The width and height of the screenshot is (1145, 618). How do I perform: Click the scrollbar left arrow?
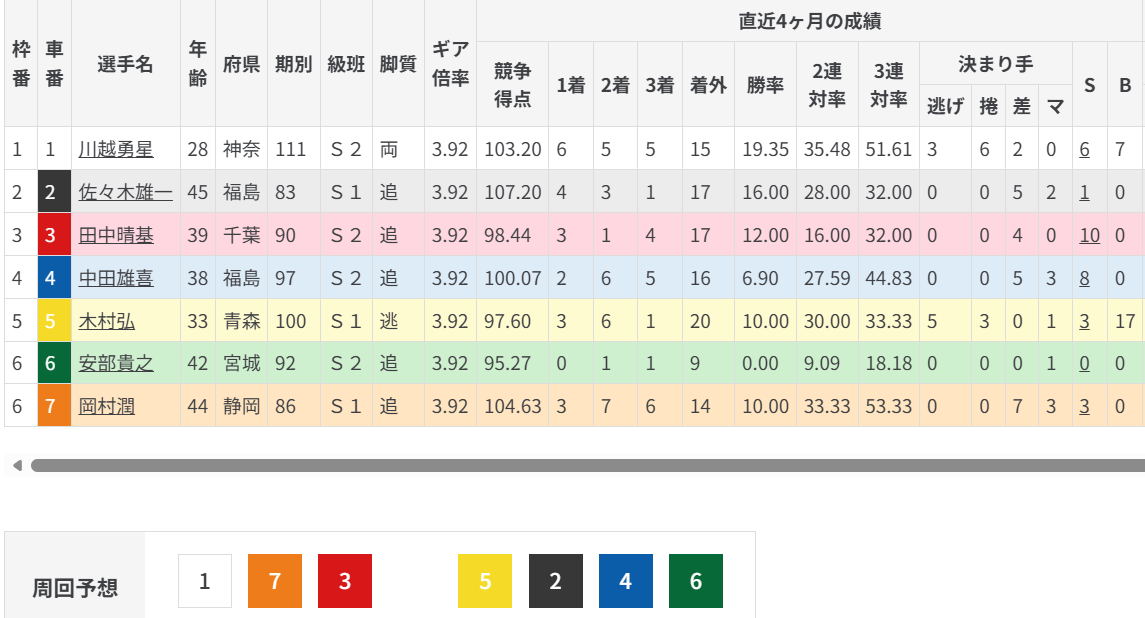[15, 465]
